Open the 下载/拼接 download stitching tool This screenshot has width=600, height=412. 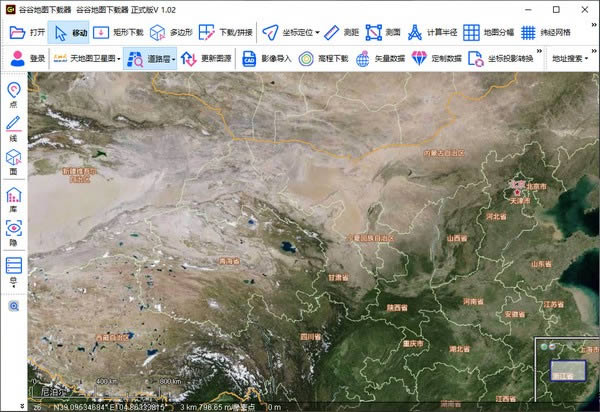(x=226, y=33)
